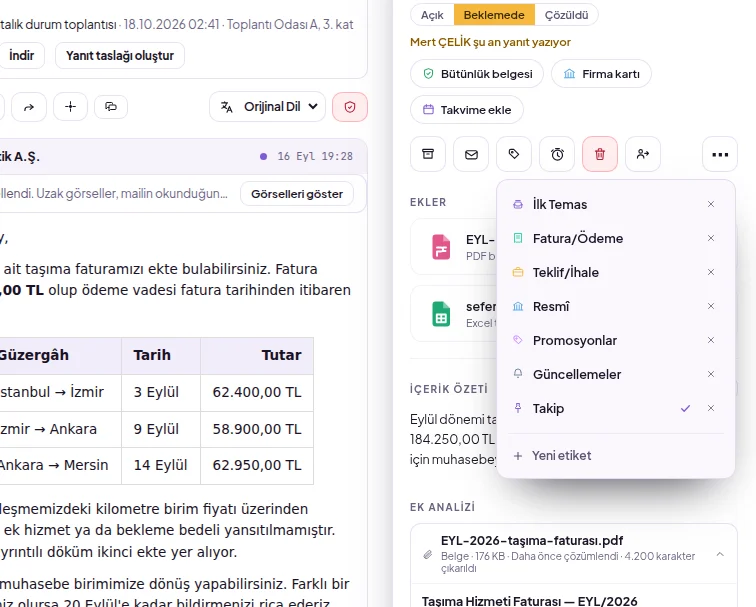Click paperclip icon beside EYL-2026 PDF analysis
Image resolution: width=756 pixels, height=607 pixels.
(428, 555)
